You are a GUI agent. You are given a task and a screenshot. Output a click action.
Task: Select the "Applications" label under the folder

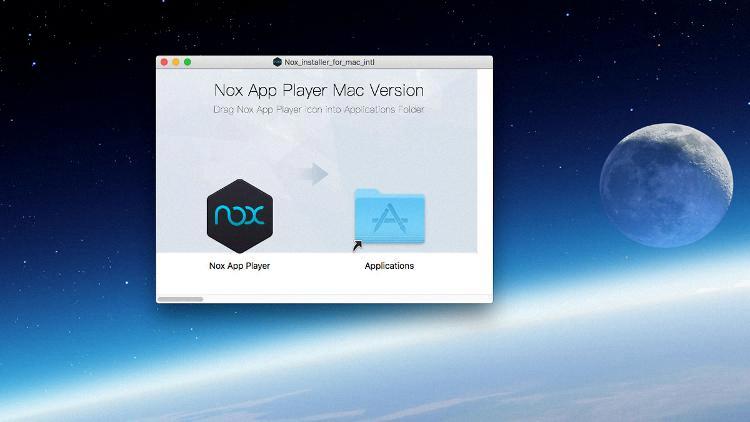pyautogui.click(x=389, y=266)
